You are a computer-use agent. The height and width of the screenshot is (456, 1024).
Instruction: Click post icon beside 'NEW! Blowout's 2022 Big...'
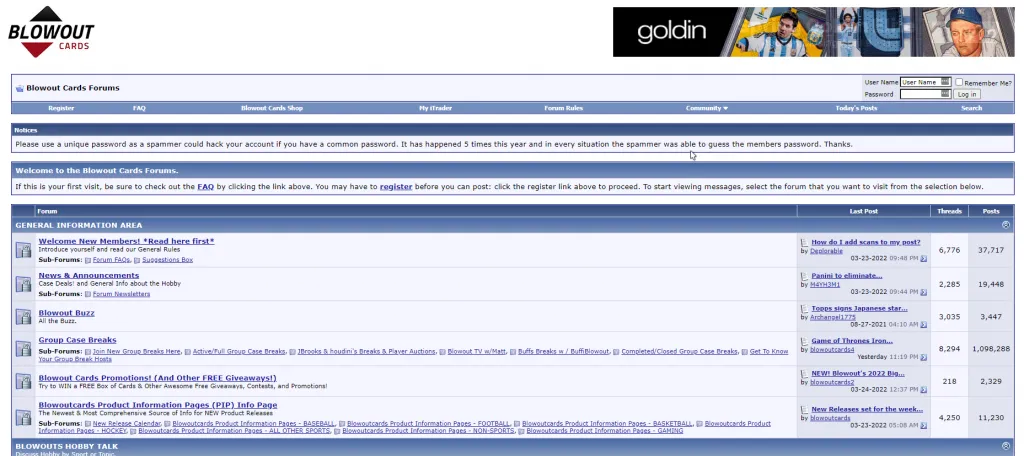tap(805, 374)
